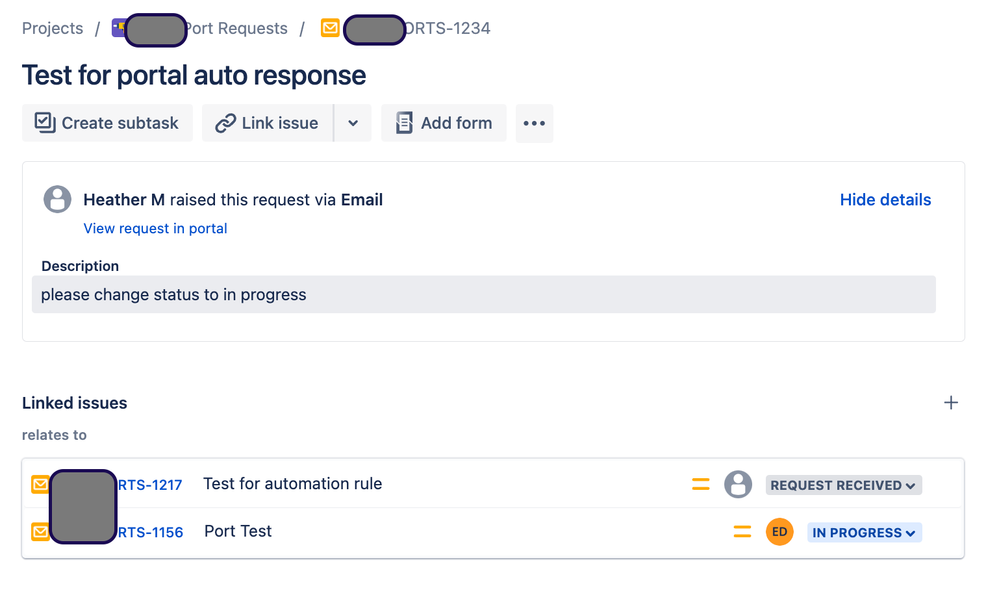Open the REQUEST RECEIVED status dropdown
The height and width of the screenshot is (603, 999).
coord(843,484)
